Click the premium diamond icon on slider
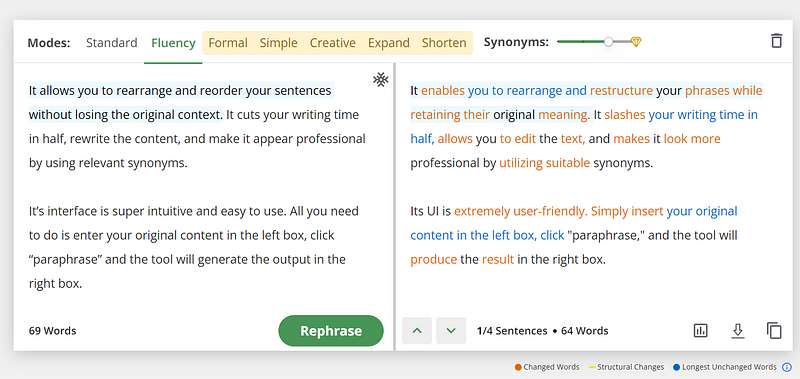 (635, 42)
